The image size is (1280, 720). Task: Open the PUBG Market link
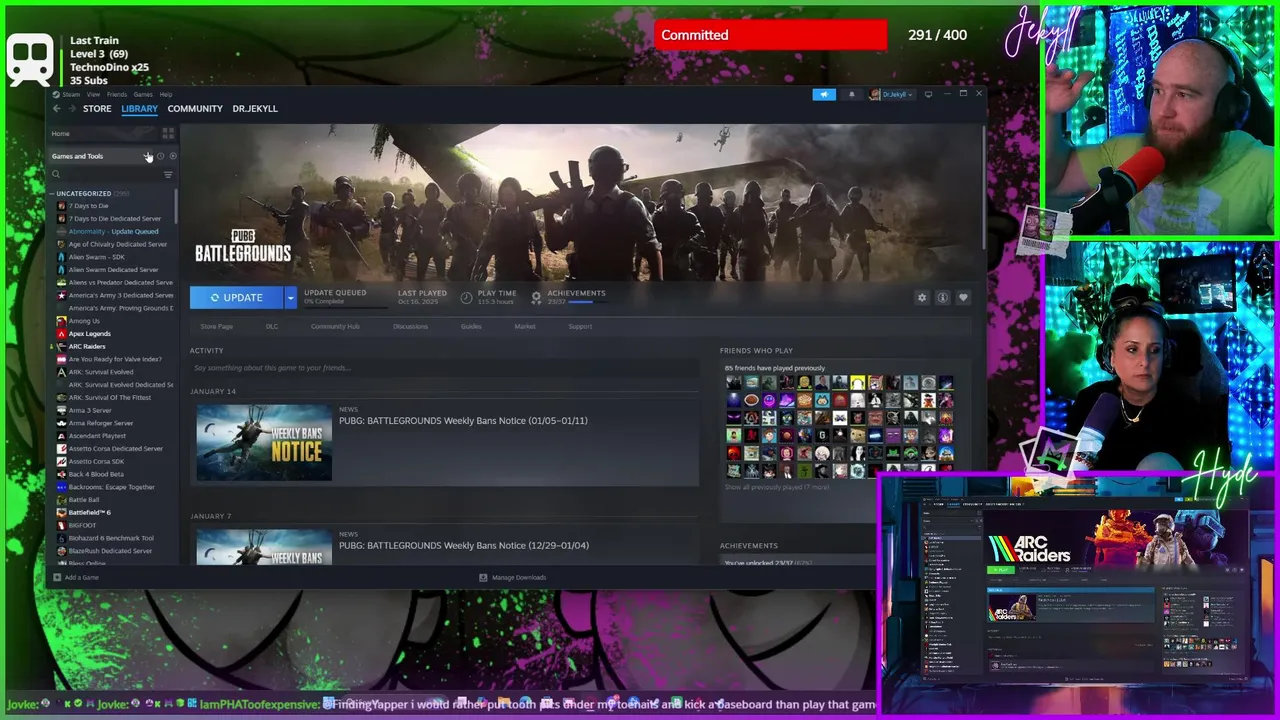pyautogui.click(x=525, y=326)
